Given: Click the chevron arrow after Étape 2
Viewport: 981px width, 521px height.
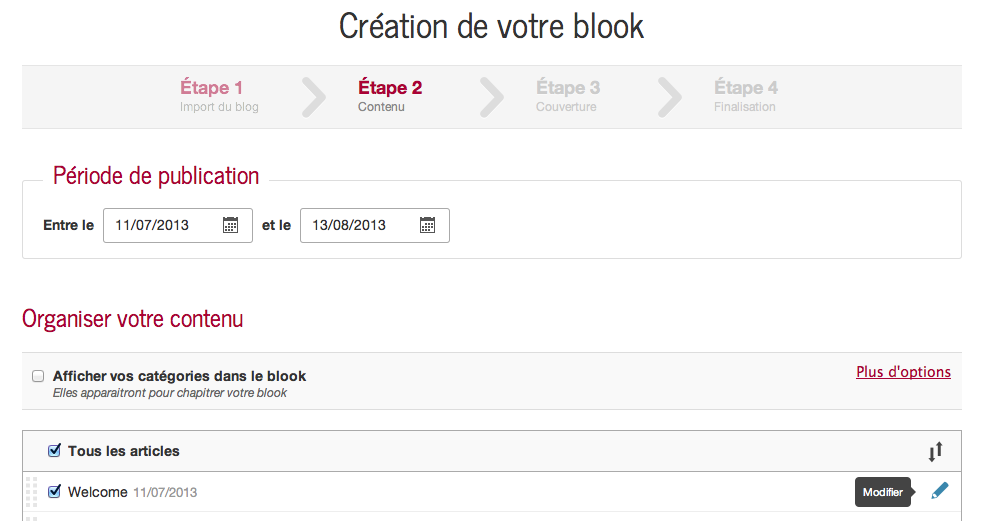Looking at the screenshot, I should pyautogui.click(x=492, y=96).
